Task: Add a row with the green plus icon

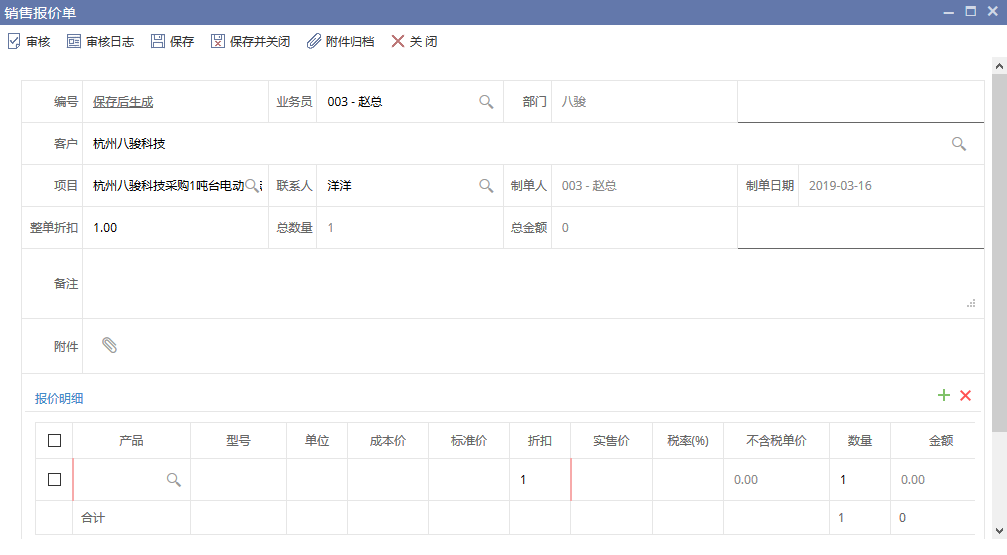Action: click(x=943, y=396)
